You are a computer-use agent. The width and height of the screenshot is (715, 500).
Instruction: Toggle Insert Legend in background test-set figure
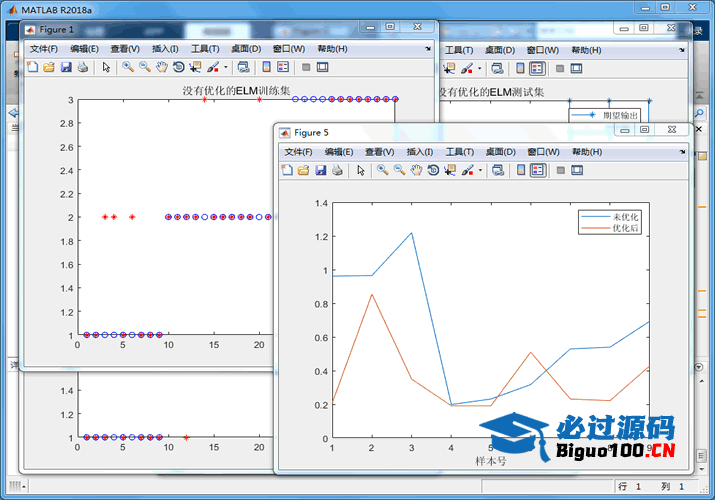pos(537,68)
